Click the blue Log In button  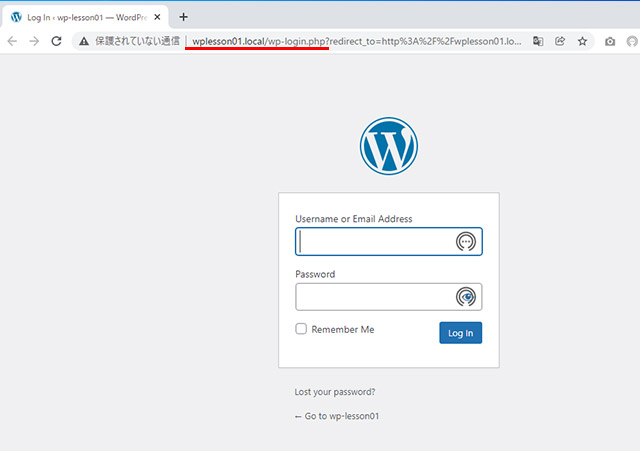(460, 333)
